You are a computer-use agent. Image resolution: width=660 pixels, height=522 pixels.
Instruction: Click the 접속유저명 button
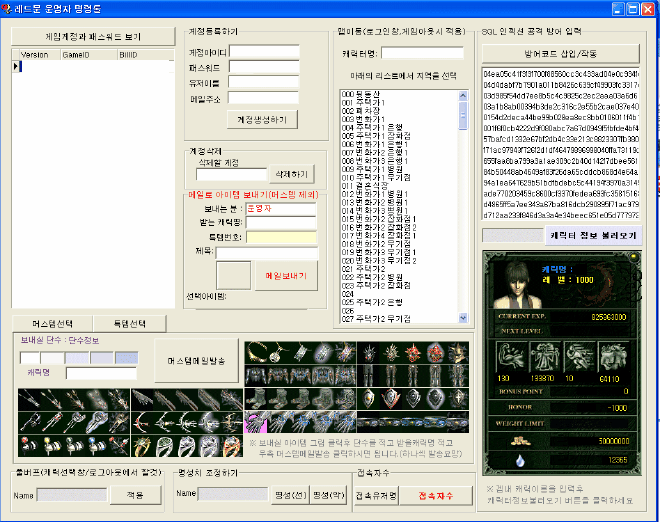[376, 495]
